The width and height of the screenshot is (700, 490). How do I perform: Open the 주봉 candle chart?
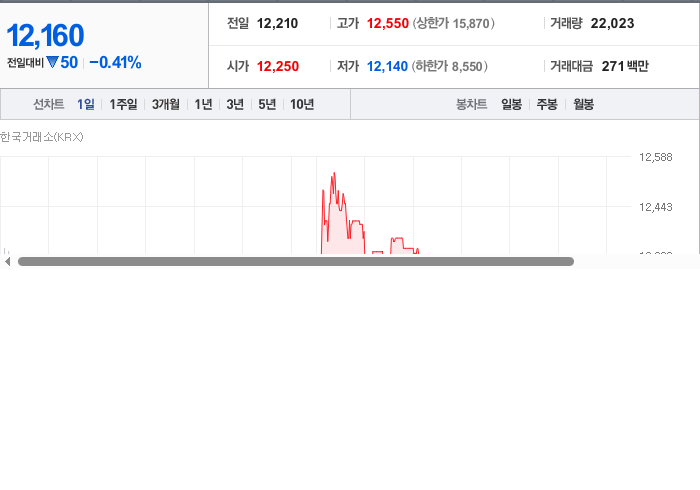[x=547, y=104]
